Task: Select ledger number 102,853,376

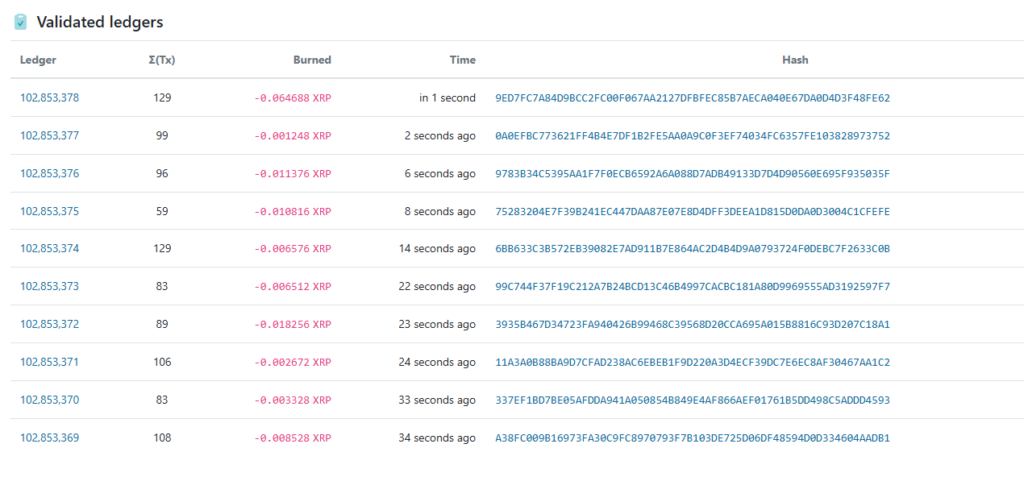Action: [x=49, y=174]
